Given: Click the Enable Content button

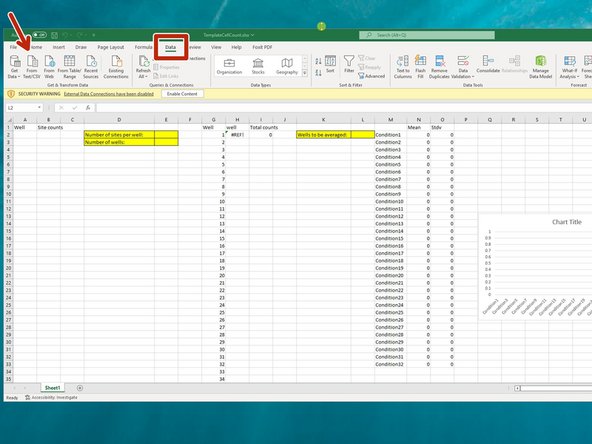Looking at the screenshot, I should pyautogui.click(x=182, y=94).
